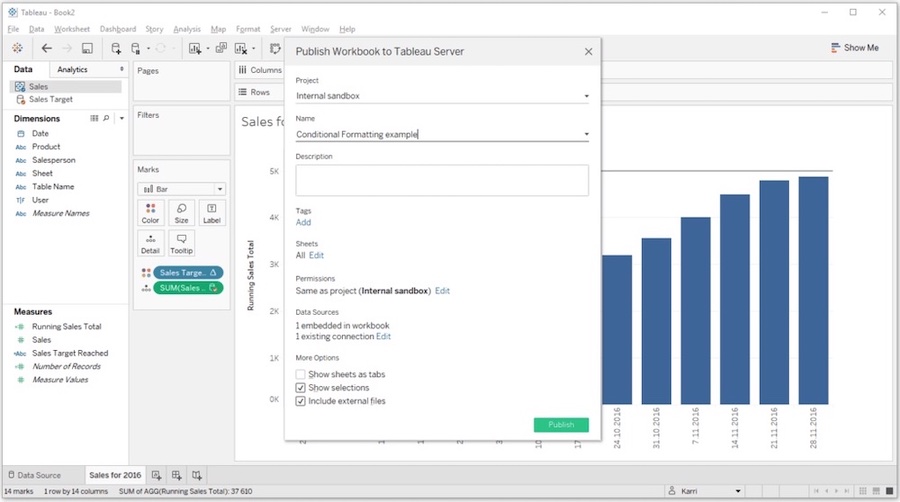Switch to the Data Source tab
This screenshot has width=900, height=502.
[x=34, y=475]
